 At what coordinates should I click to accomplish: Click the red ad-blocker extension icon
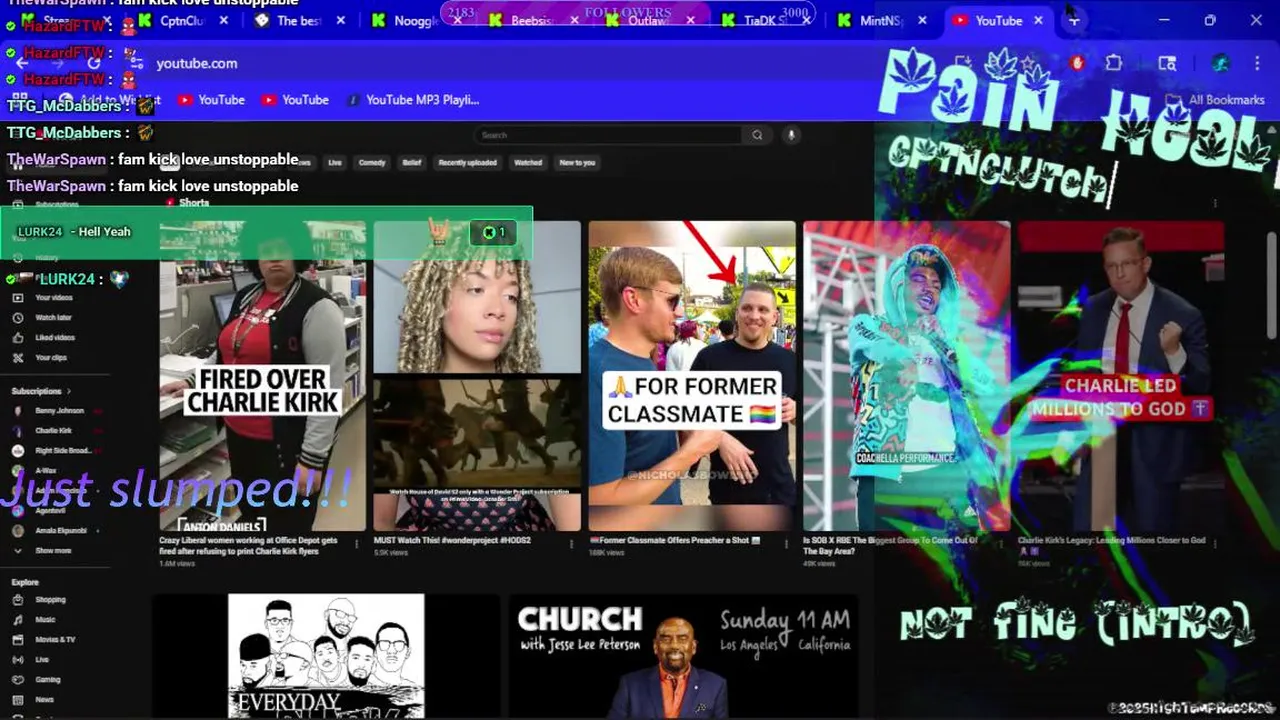click(1077, 63)
